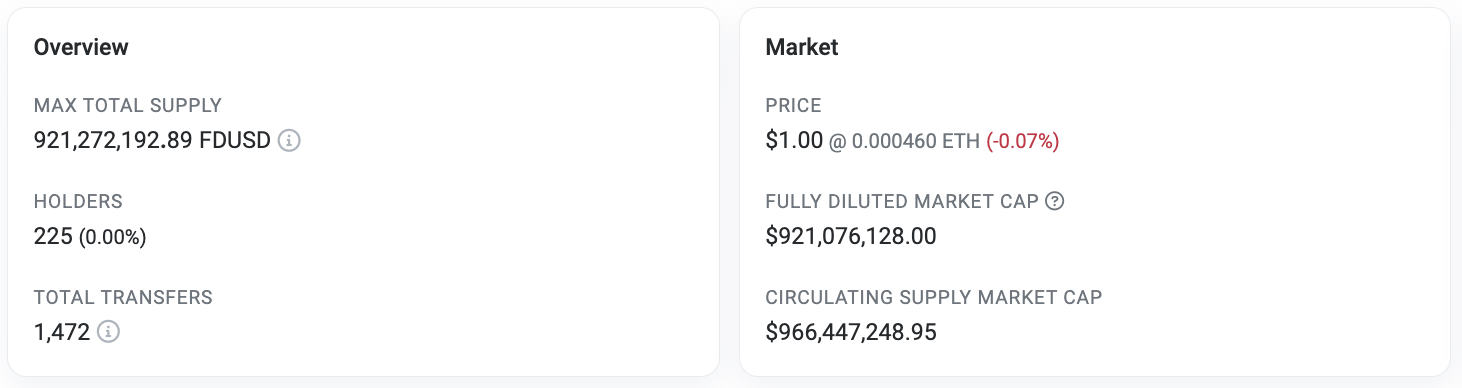1462x388 pixels.
Task: Click the total transfers number 1,472
Action: point(62,332)
